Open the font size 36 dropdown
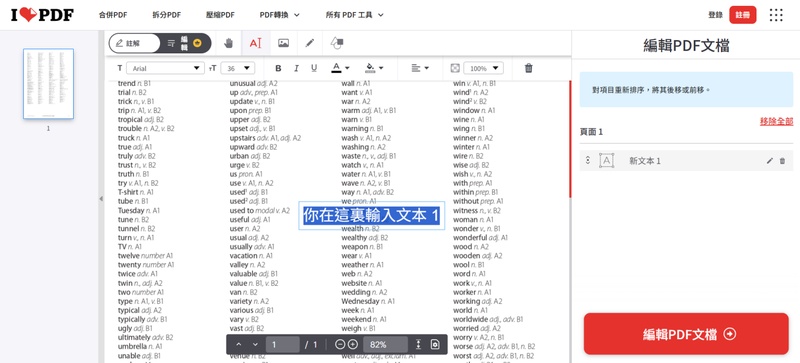Screen dimensions: 800x363 pyautogui.click(x=238, y=68)
